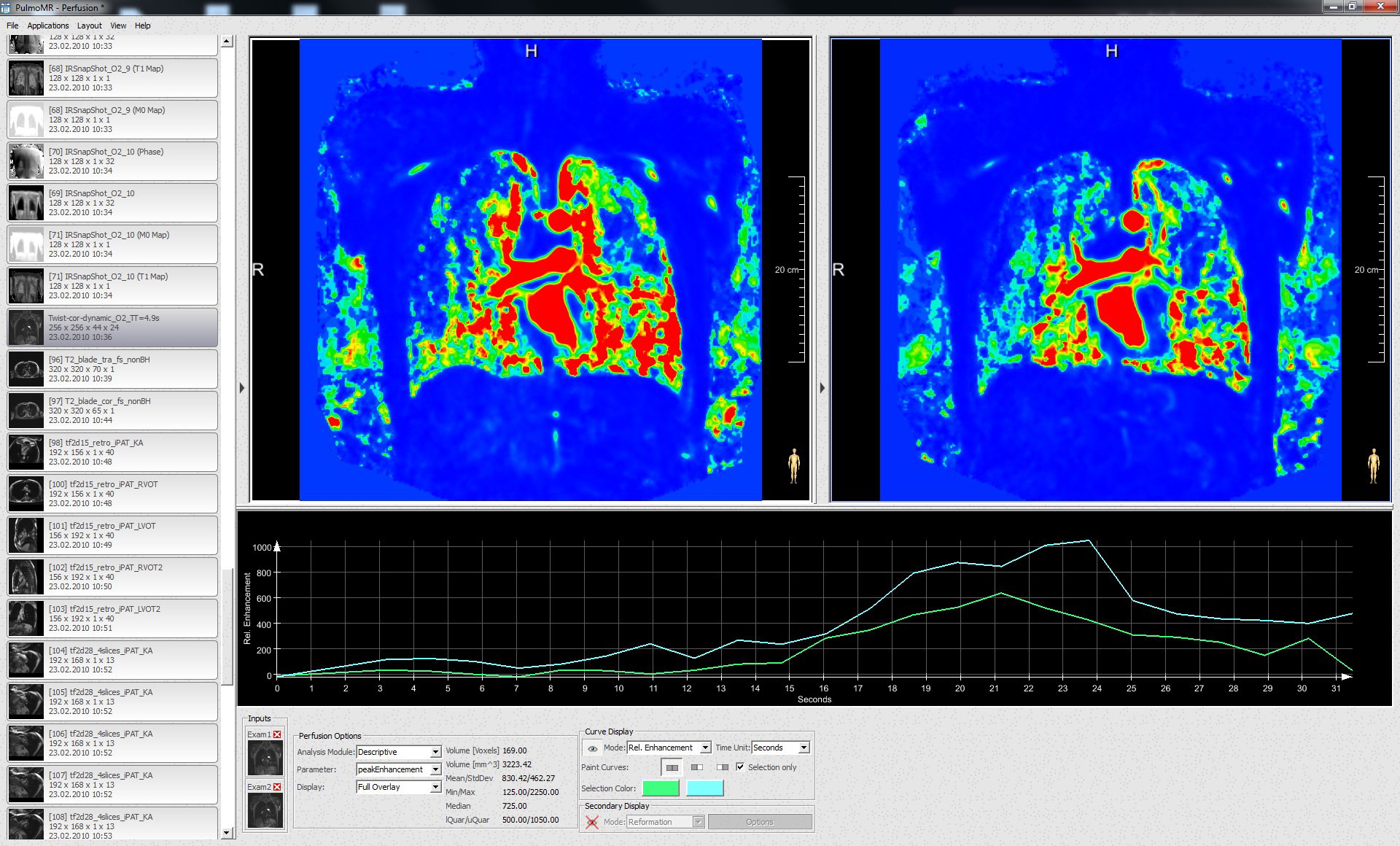This screenshot has width=1400, height=846.
Task: Select paint left curve only icon
Action: (697, 767)
